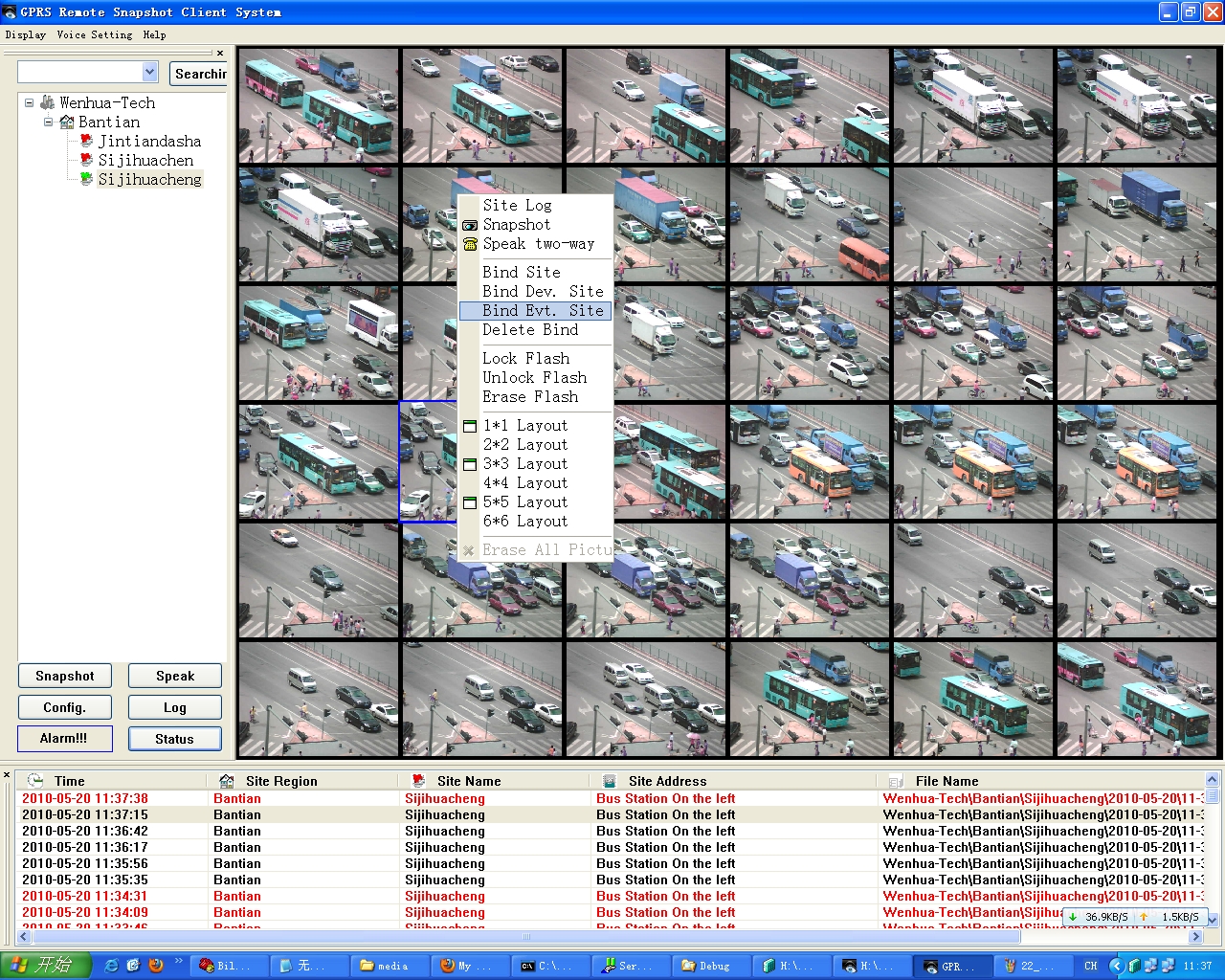Screen dimensions: 1225x980
Task: Click the green Sijihuacheng site icon in the tree
Action: click(x=86, y=179)
